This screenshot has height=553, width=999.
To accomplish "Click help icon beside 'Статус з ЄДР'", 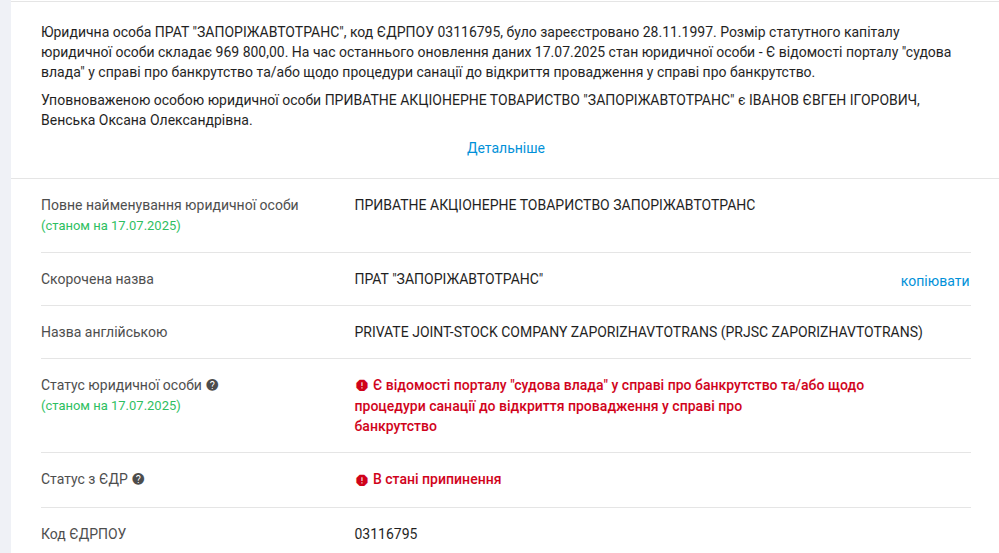I will (x=138, y=479).
